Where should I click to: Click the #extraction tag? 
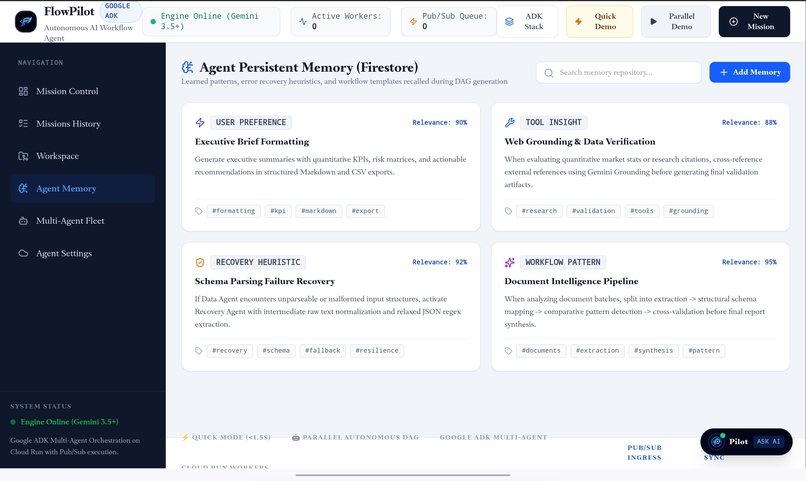click(x=597, y=351)
